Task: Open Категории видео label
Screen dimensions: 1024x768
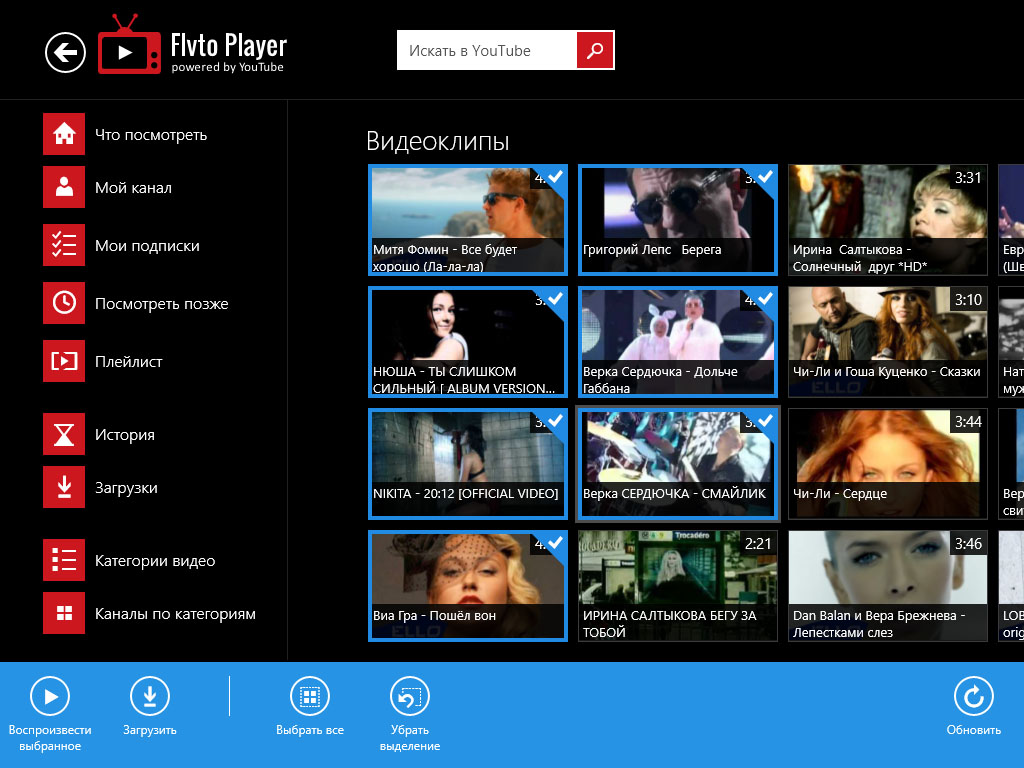Action: 155,561
